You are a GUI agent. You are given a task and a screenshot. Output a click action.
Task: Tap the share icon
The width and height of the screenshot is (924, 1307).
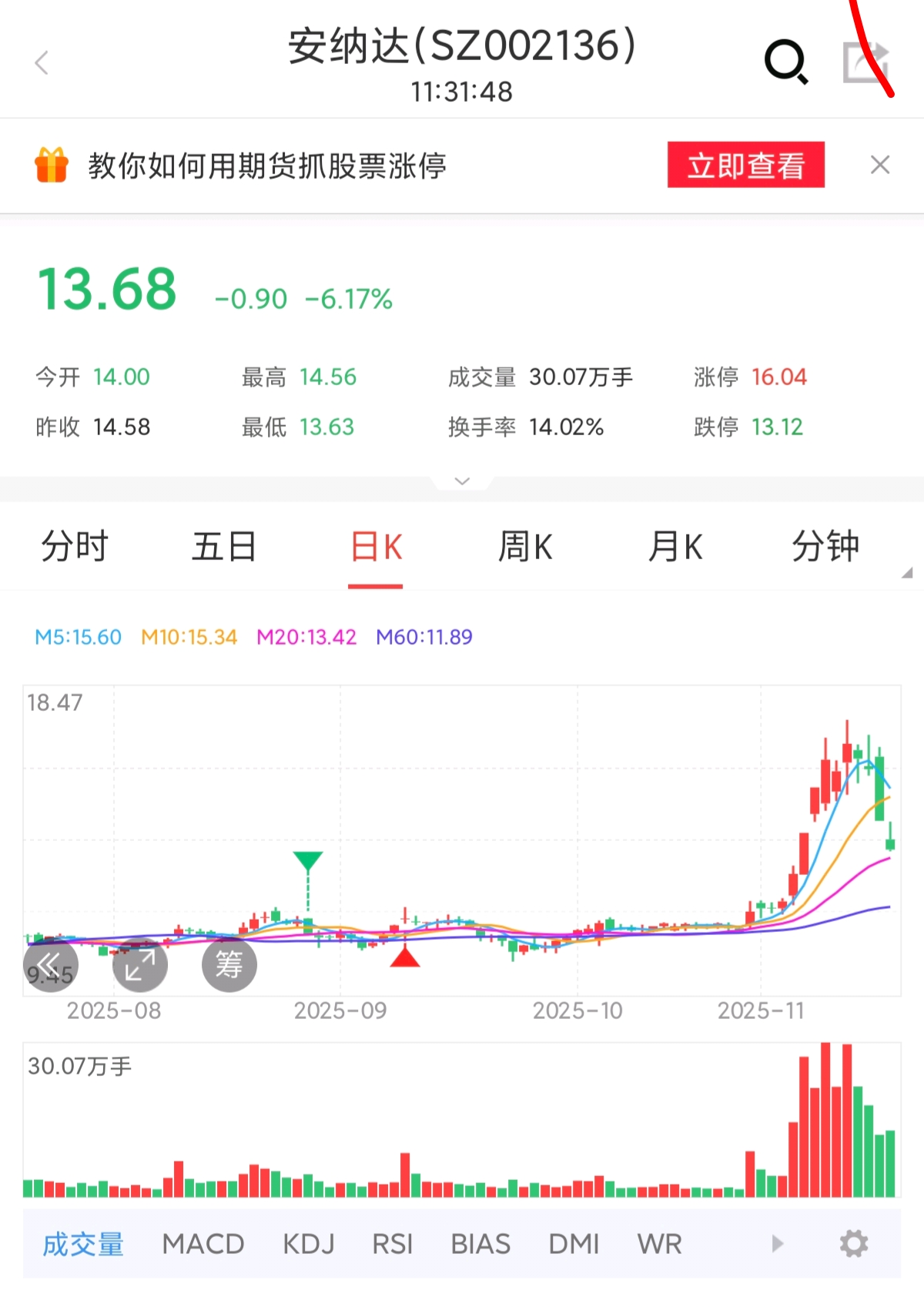(x=866, y=62)
